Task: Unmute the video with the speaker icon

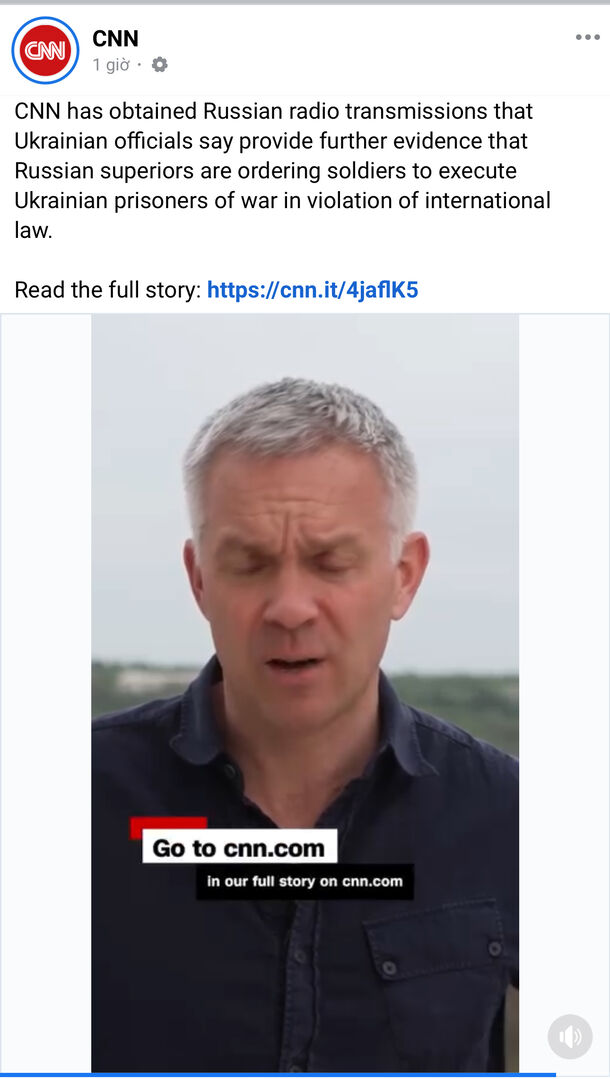Action: tap(569, 1036)
